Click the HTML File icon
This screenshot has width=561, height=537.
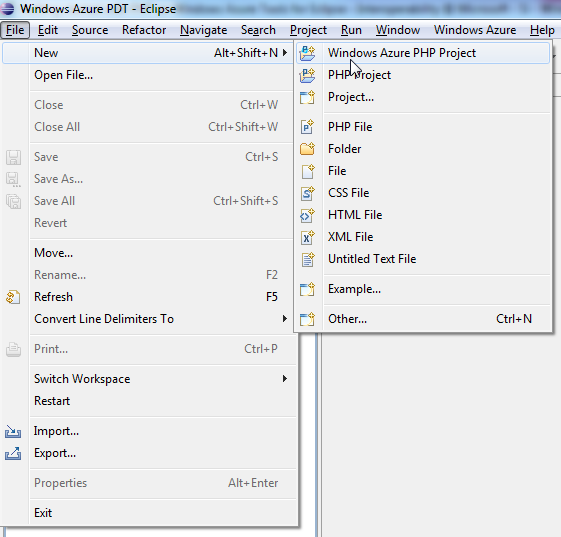coord(307,215)
